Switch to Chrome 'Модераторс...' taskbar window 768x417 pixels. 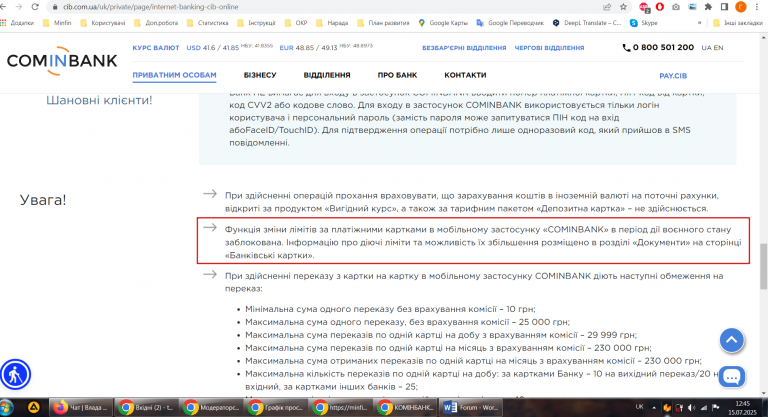(211, 407)
